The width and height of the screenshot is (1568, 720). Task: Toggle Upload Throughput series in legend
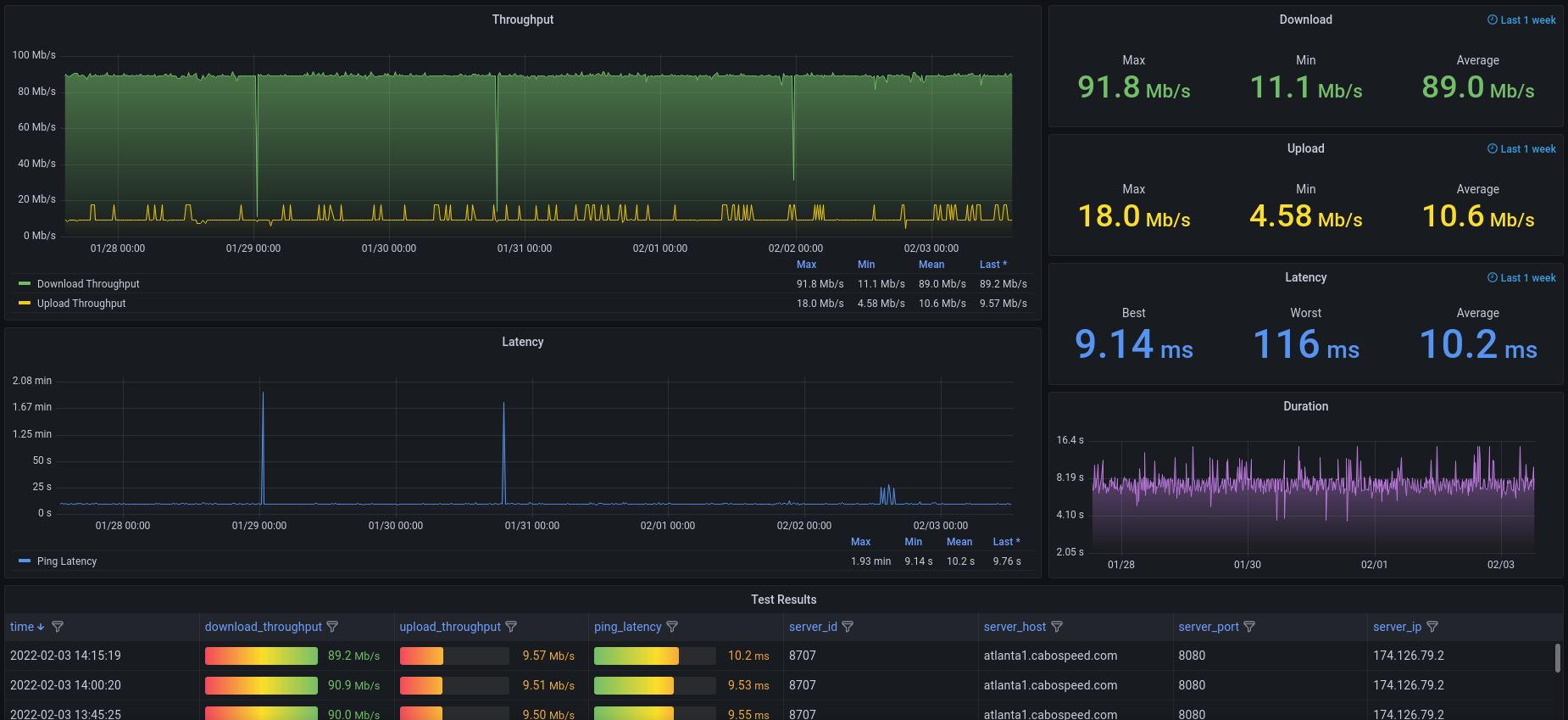coord(81,304)
